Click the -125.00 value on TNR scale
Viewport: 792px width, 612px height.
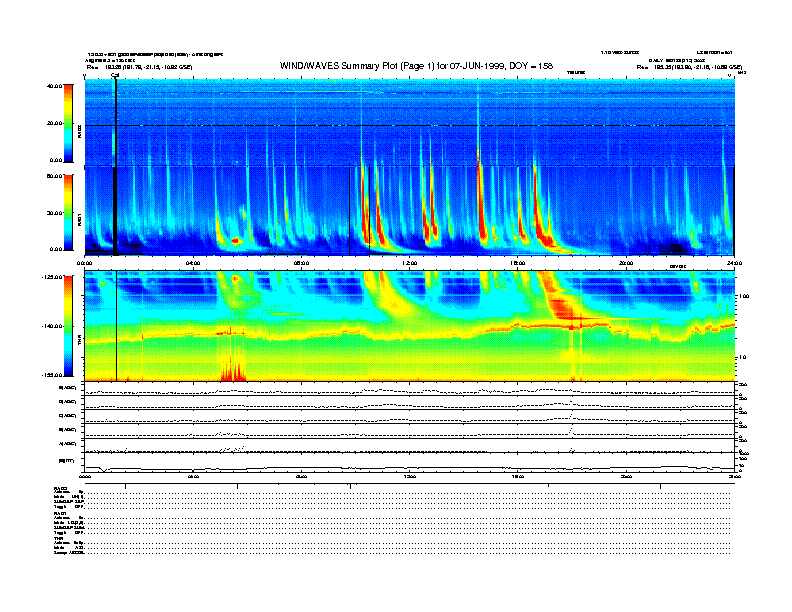(x=52, y=277)
